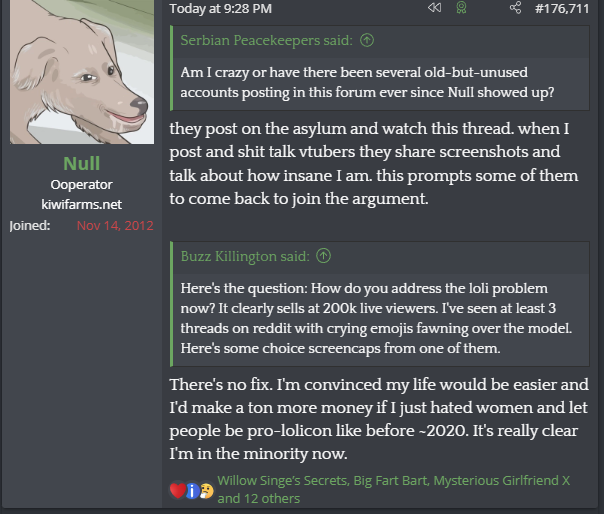Expand Buzz Killington's quoted message block

point(380,320)
